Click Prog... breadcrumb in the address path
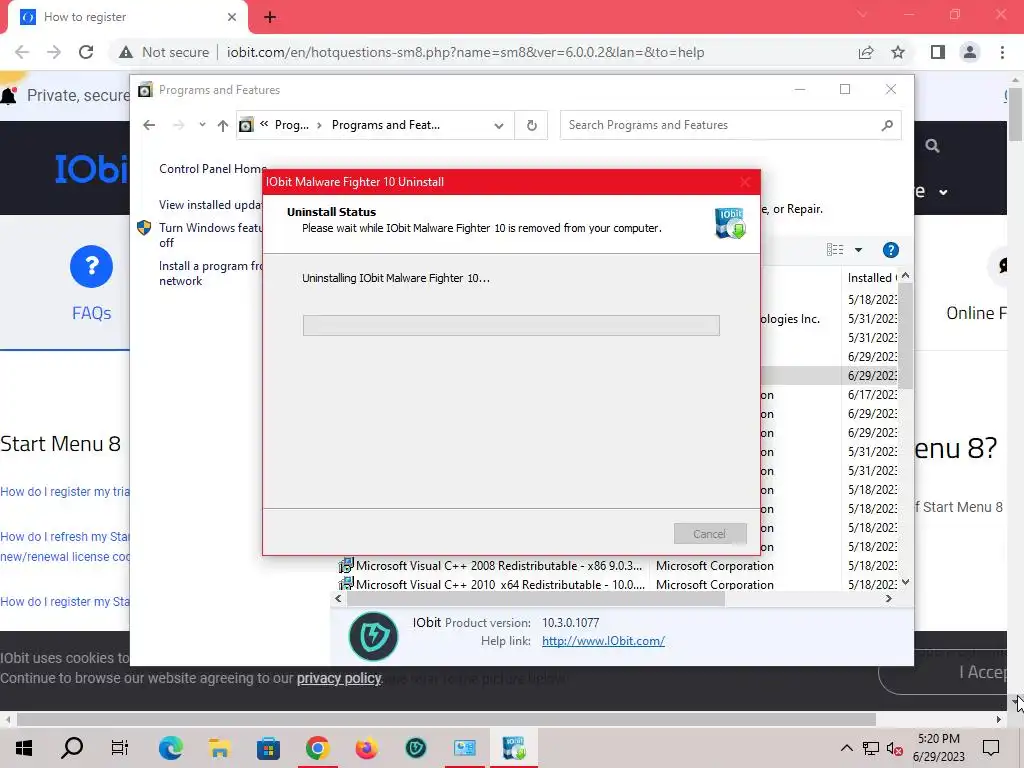1024x768 pixels. tap(292, 125)
